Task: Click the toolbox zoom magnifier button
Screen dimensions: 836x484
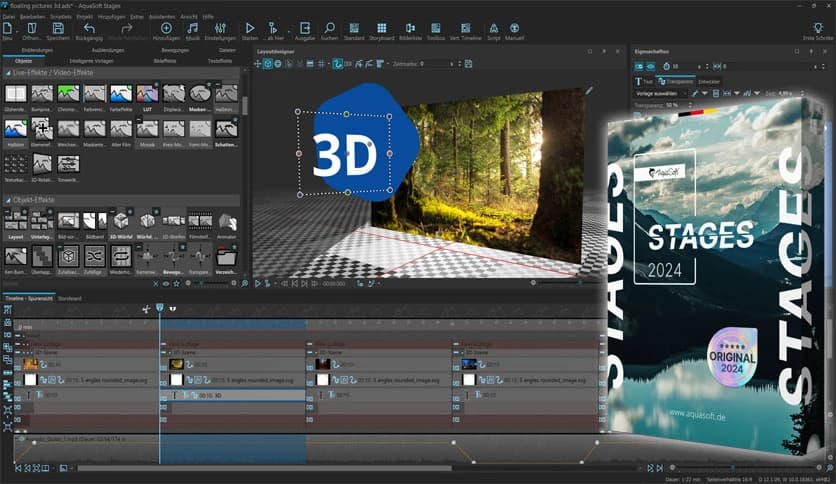Action: point(245,284)
